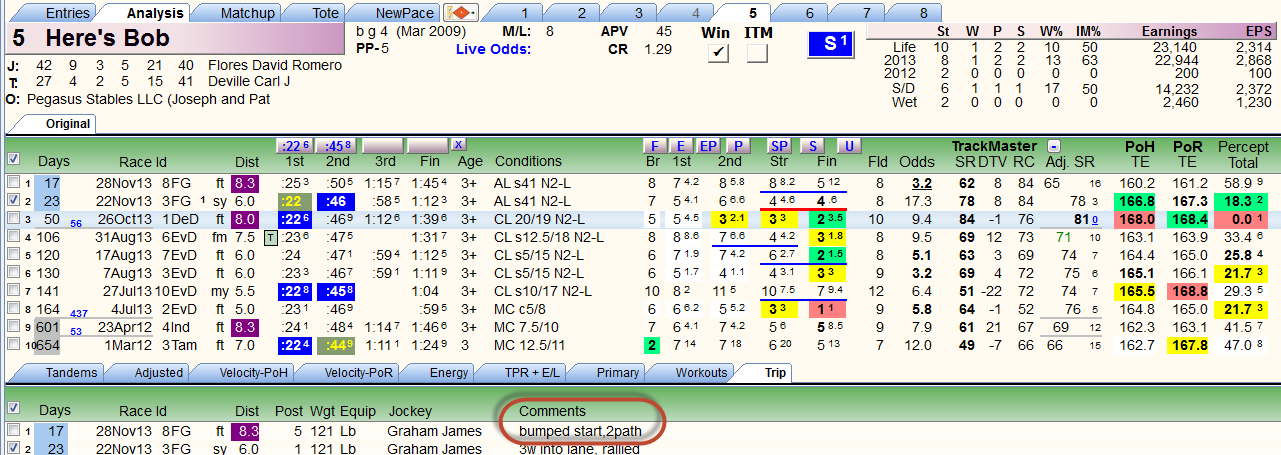Check the 1Mar12 3Tam row checkbox
Image resolution: width=1281 pixels, height=455 pixels.
(x=12, y=344)
